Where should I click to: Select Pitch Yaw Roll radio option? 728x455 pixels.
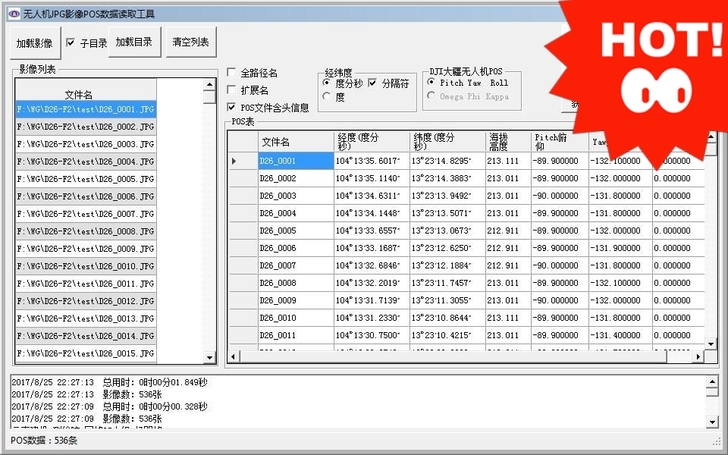tap(431, 83)
